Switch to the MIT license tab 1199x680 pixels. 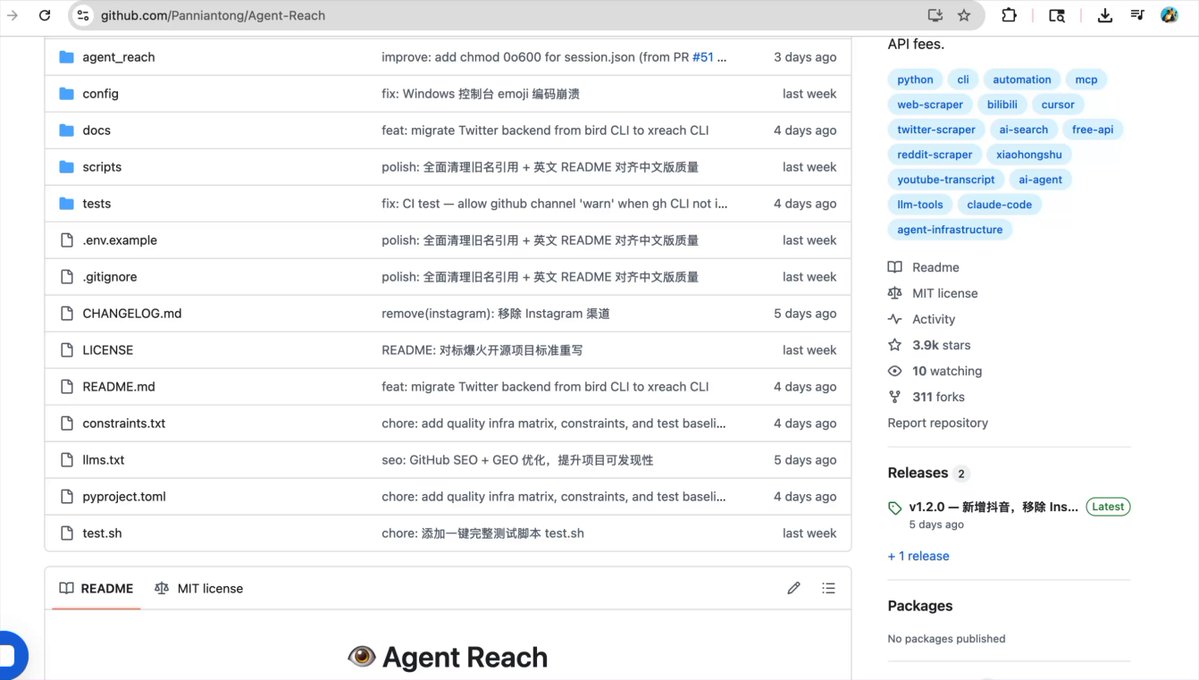coord(199,589)
